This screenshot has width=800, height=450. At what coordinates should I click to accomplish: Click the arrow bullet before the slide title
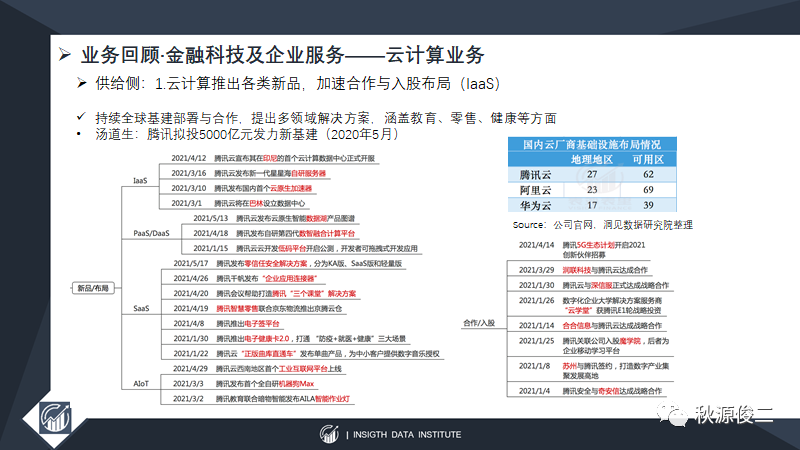coord(64,54)
